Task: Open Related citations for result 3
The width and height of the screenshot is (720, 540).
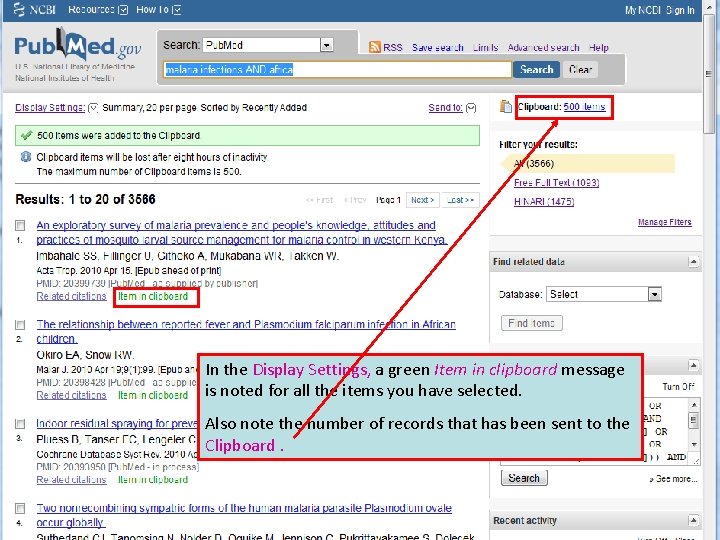Action: coord(72,479)
